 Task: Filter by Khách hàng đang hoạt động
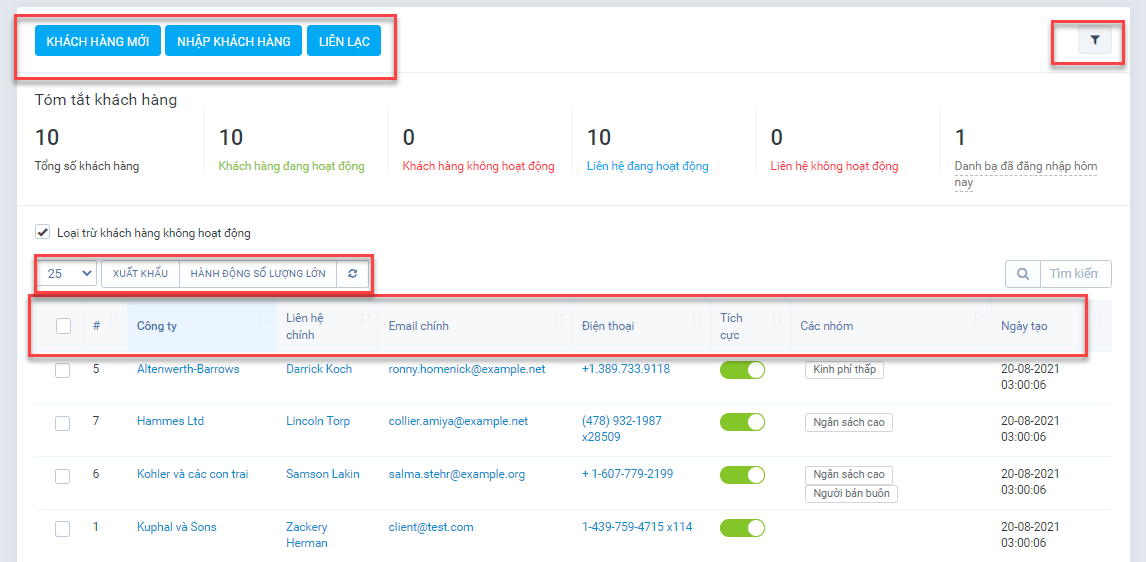click(291, 166)
